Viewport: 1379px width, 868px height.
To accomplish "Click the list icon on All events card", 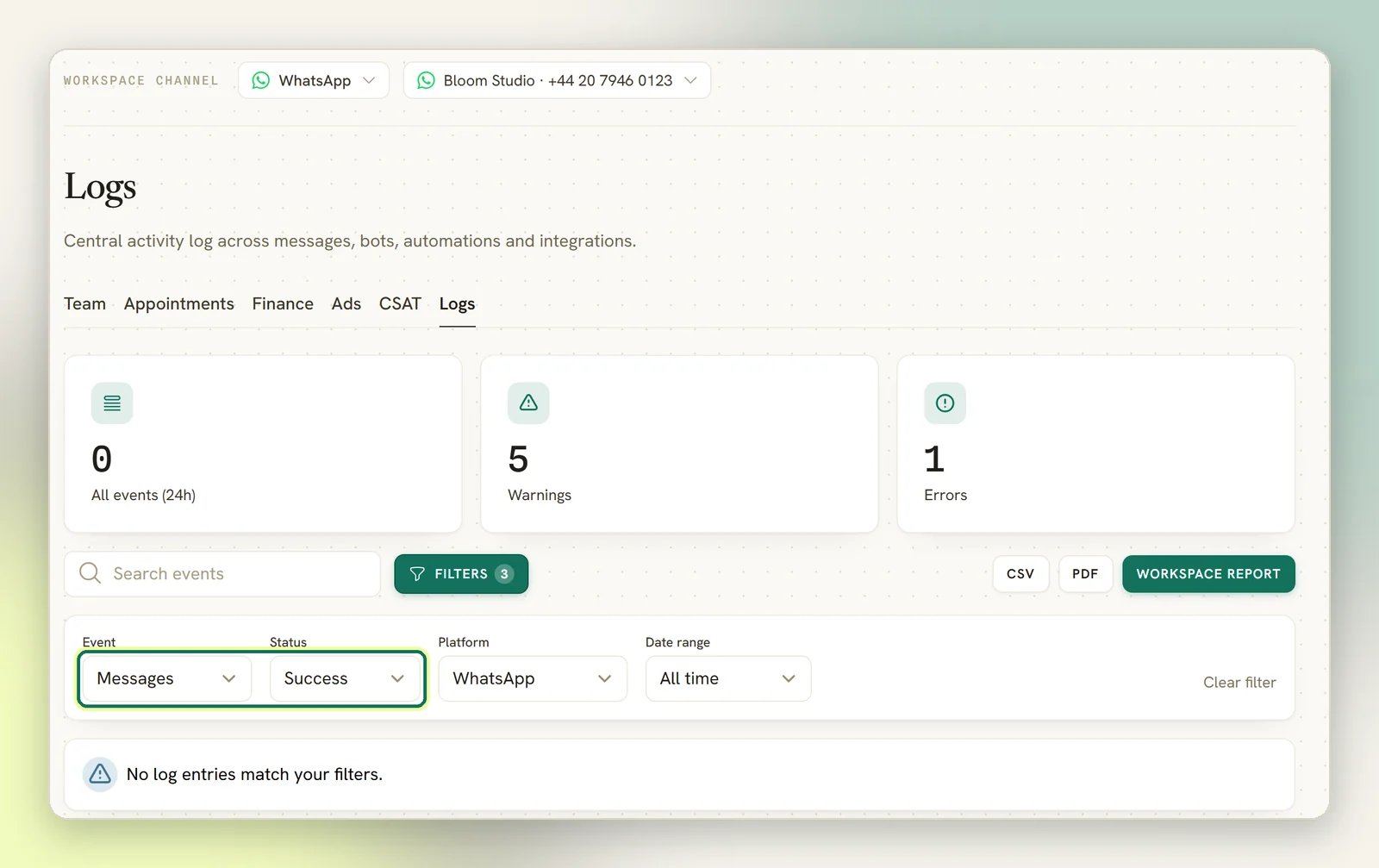I will pyautogui.click(x=112, y=403).
